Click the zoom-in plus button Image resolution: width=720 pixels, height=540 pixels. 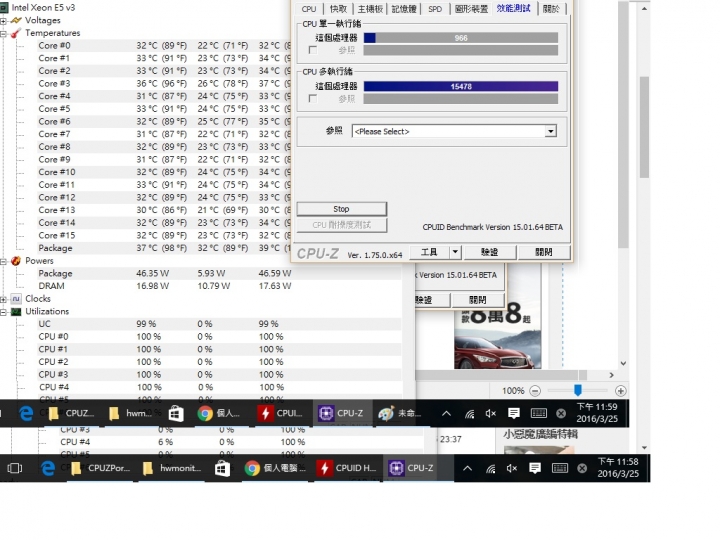point(621,391)
